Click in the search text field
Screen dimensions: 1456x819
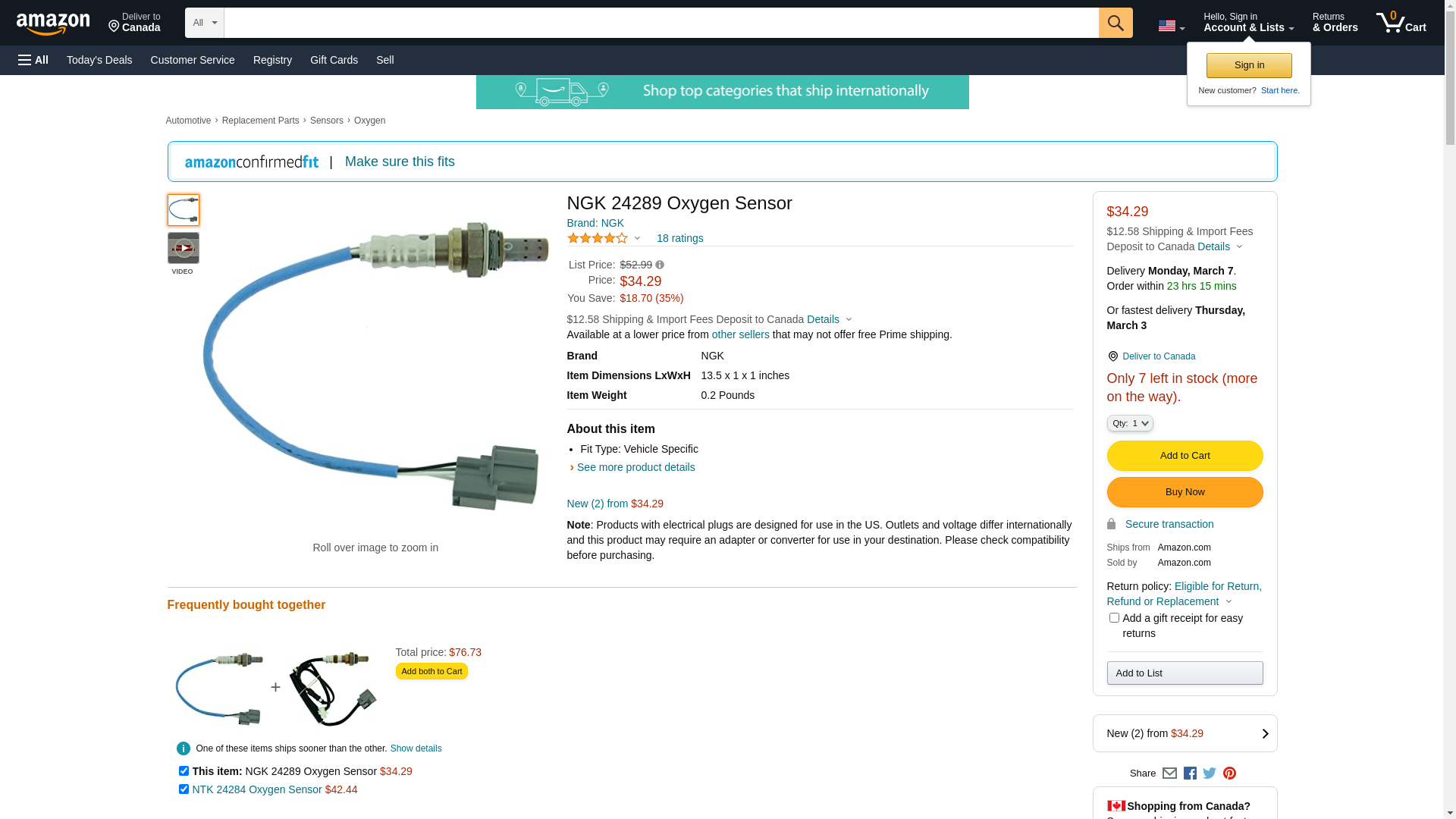(x=660, y=23)
